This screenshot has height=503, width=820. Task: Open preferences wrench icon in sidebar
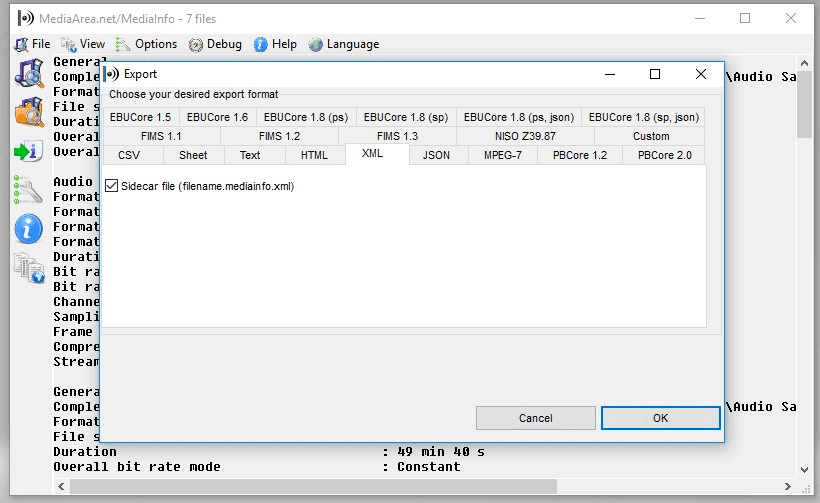(x=28, y=189)
